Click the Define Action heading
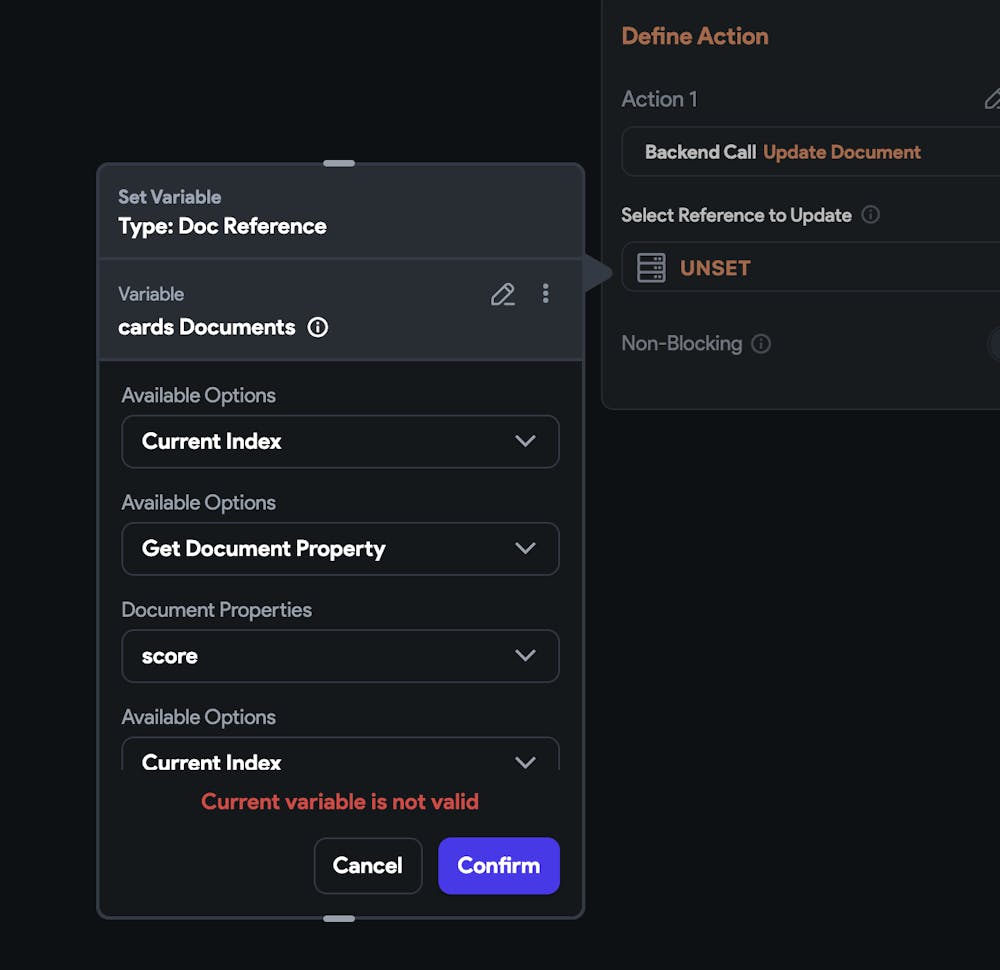The image size is (1000, 970). [x=695, y=35]
